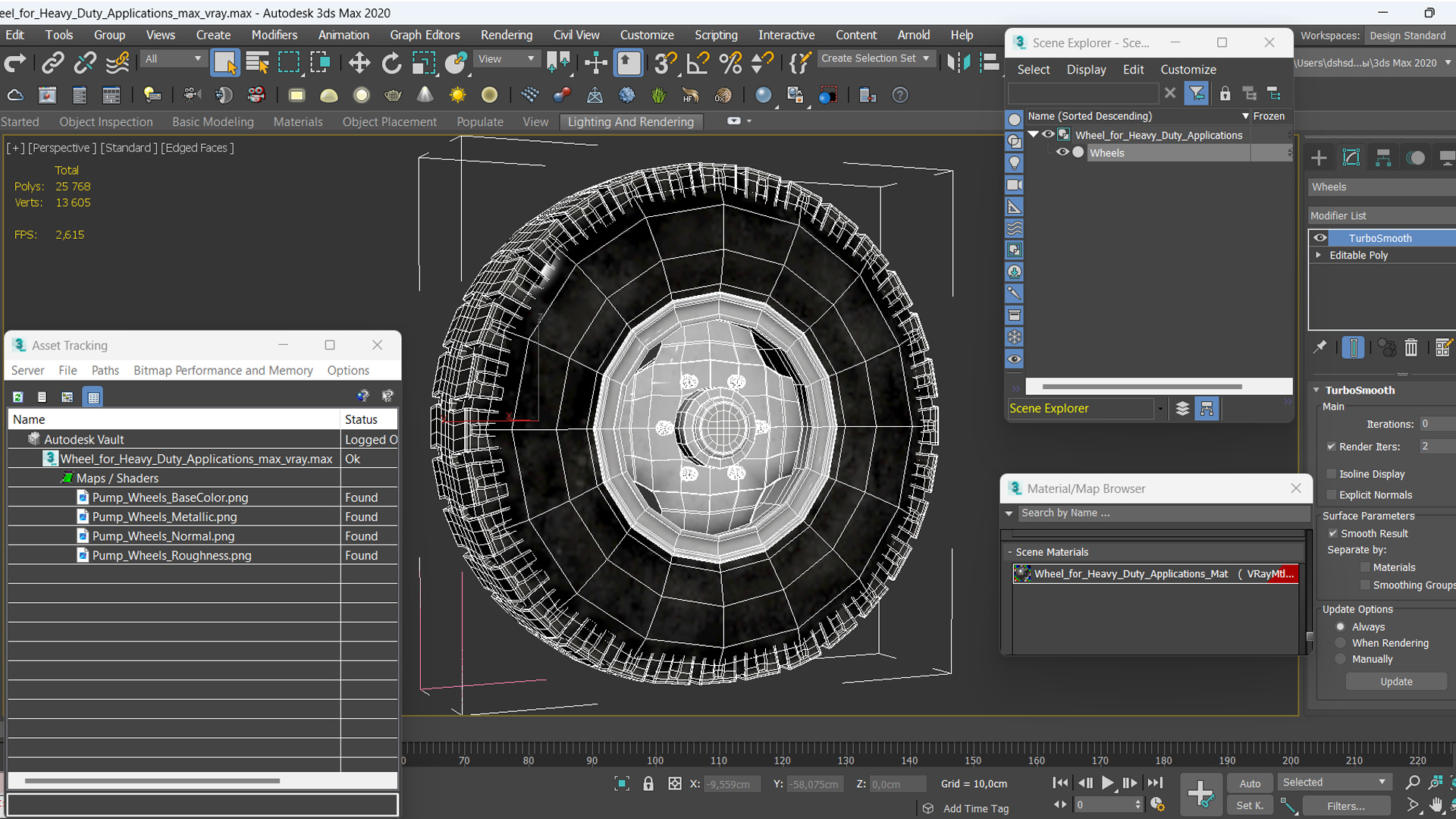This screenshot has width=1456, height=819.
Task: Go to end of animation
Action: (x=1155, y=783)
